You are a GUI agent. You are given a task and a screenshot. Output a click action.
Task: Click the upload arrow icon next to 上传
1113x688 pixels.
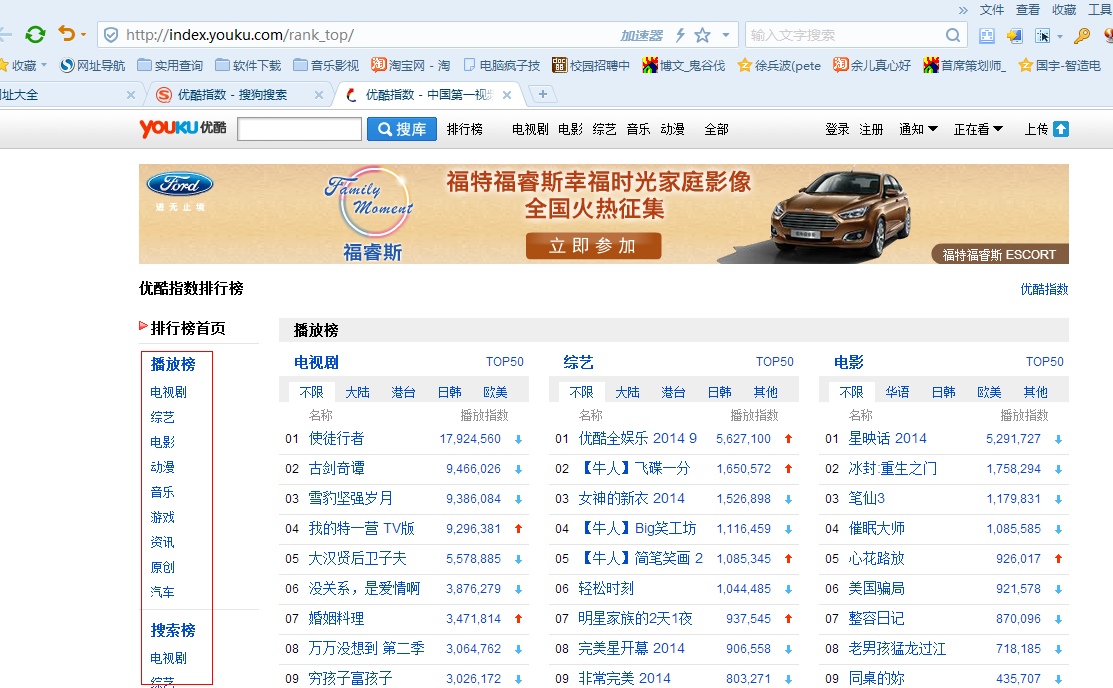pyautogui.click(x=1060, y=129)
